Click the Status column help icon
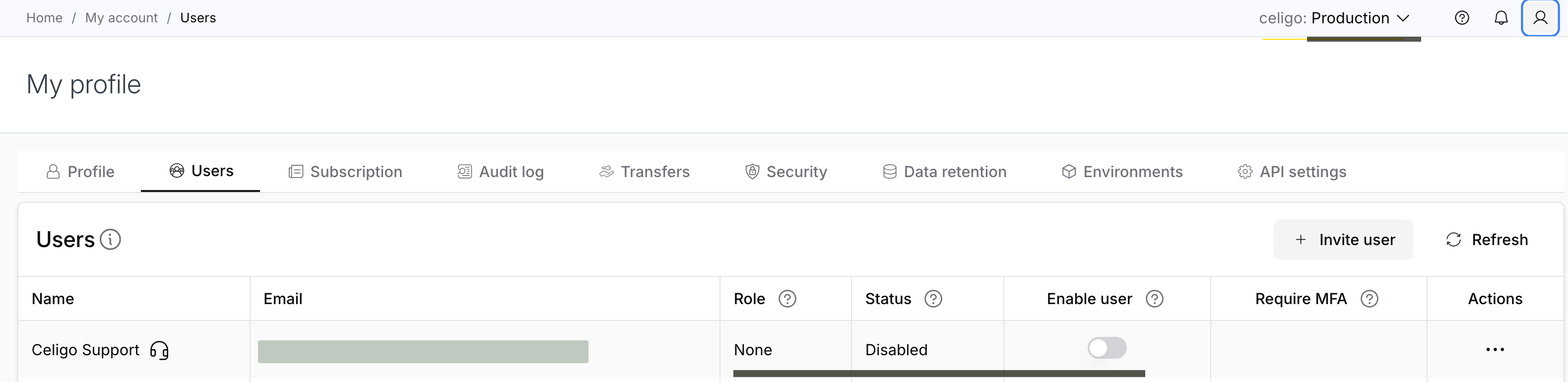The image size is (1568, 382). (x=933, y=299)
